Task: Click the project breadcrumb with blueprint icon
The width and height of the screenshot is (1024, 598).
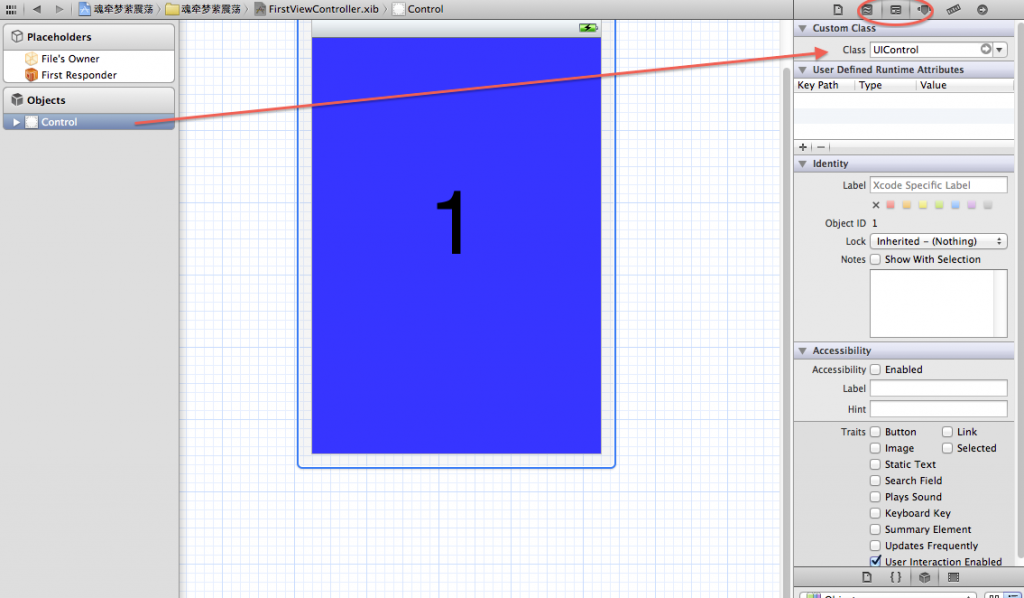Action: click(x=116, y=9)
